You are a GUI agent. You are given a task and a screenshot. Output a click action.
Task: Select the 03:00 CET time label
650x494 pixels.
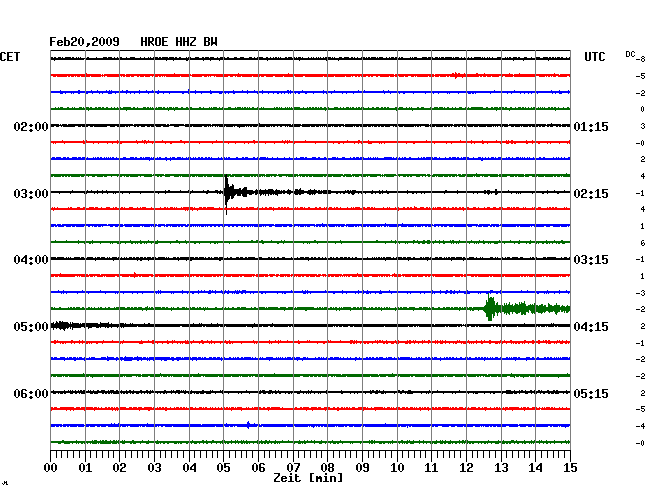pyautogui.click(x=31, y=194)
